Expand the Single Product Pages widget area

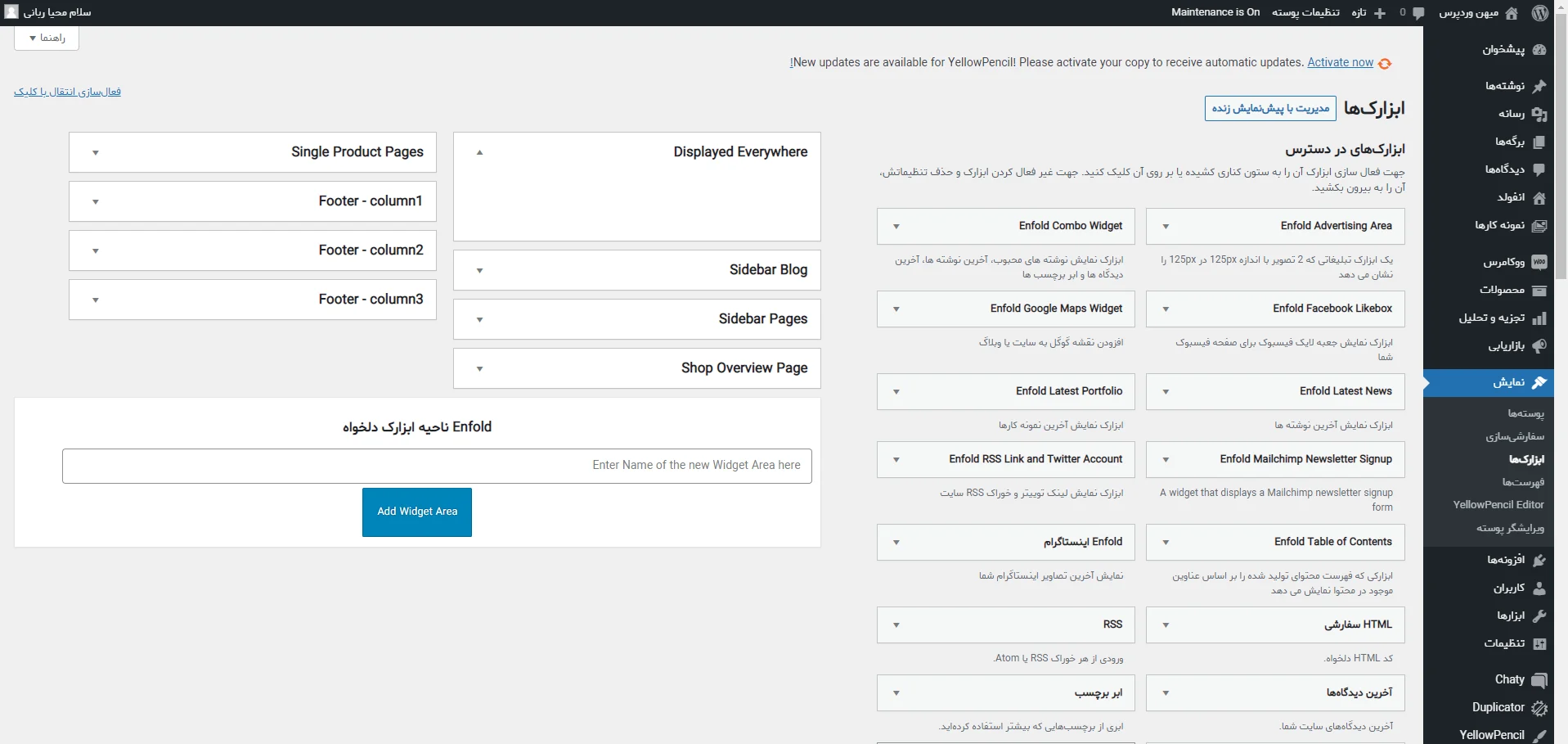pyautogui.click(x=96, y=152)
